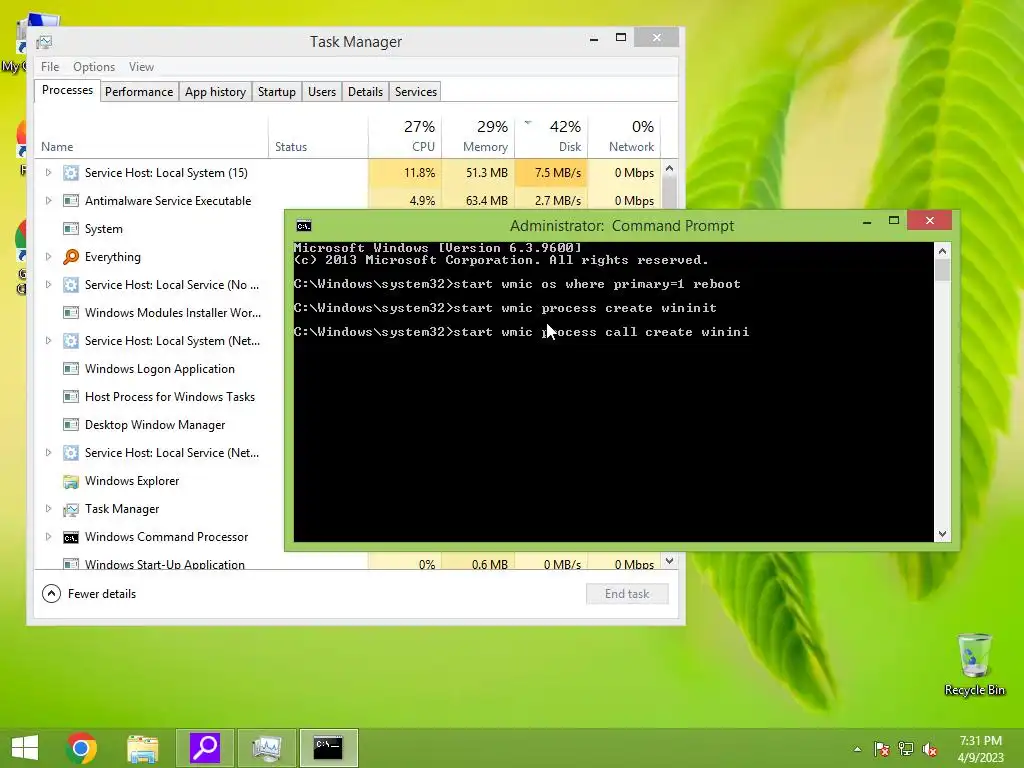Click the Task Manager process icon
The image size is (1024, 768).
pos(71,509)
